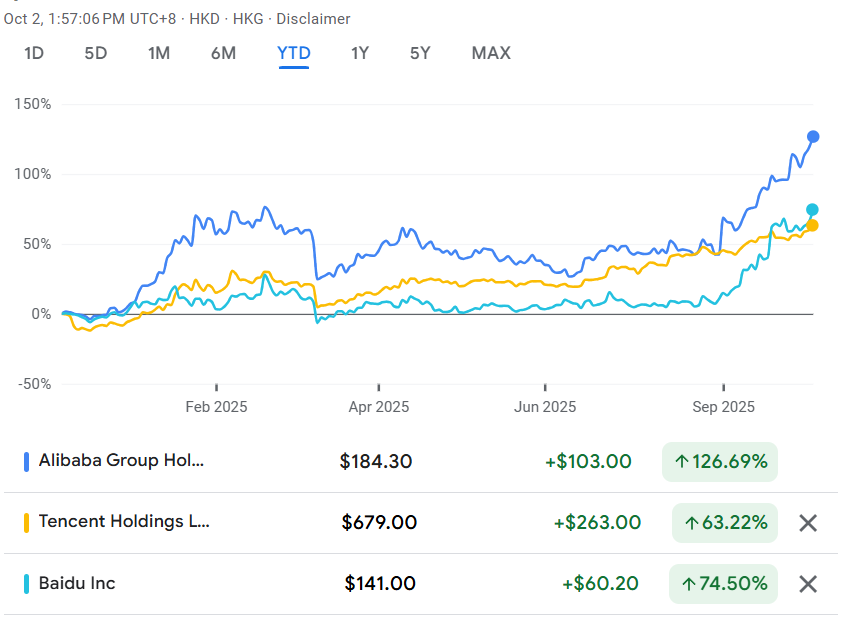Show the MAX time range

pos(491,53)
